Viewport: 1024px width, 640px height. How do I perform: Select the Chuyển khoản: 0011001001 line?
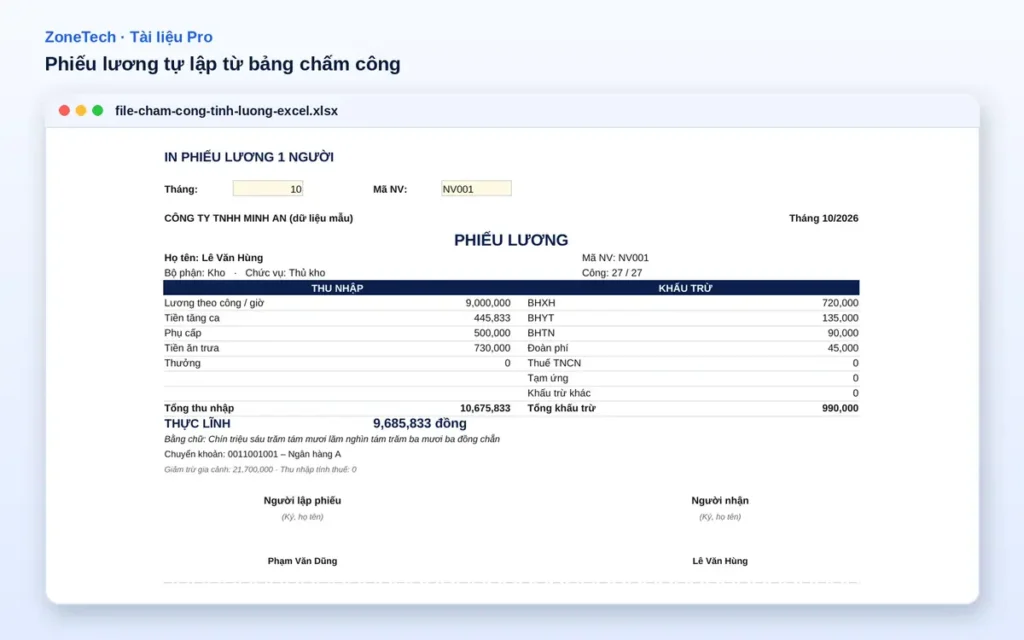click(252, 454)
